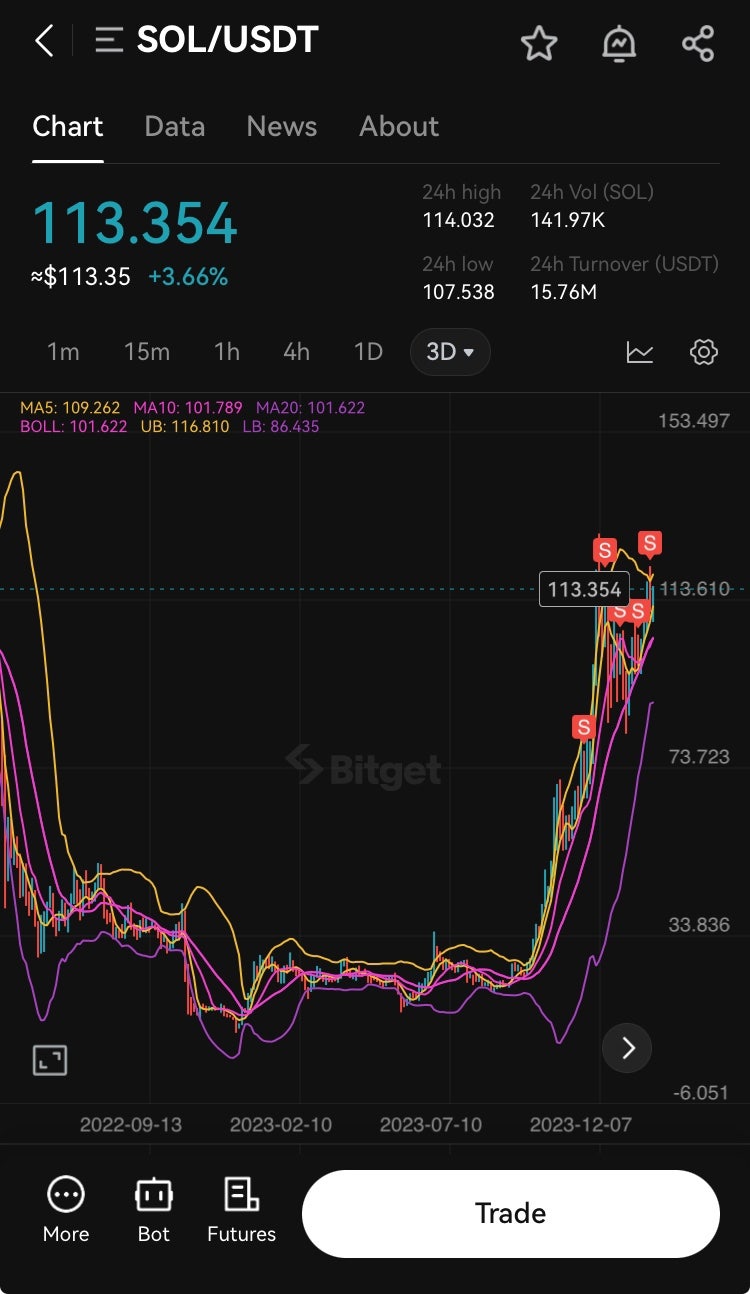The width and height of the screenshot is (750, 1294).
Task: Tap the 2023-12-07 date axis label
Action: point(581,1125)
